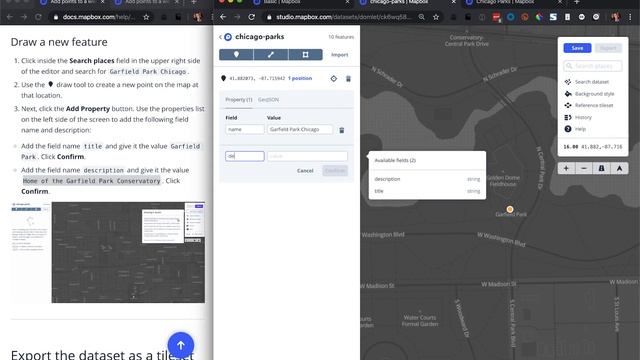Click the Export button beside Save

[x=608, y=48]
